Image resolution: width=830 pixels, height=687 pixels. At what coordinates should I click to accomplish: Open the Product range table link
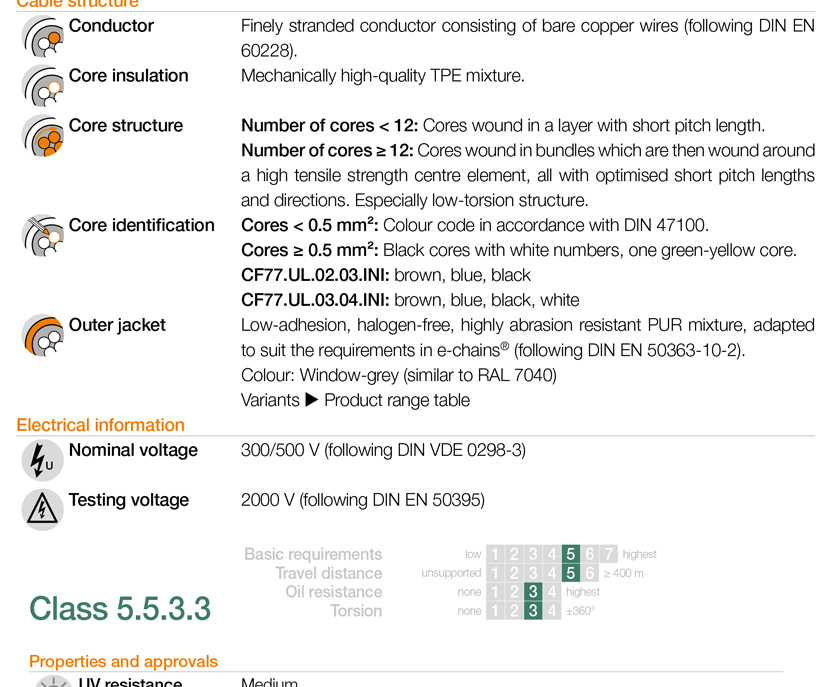tap(397, 400)
